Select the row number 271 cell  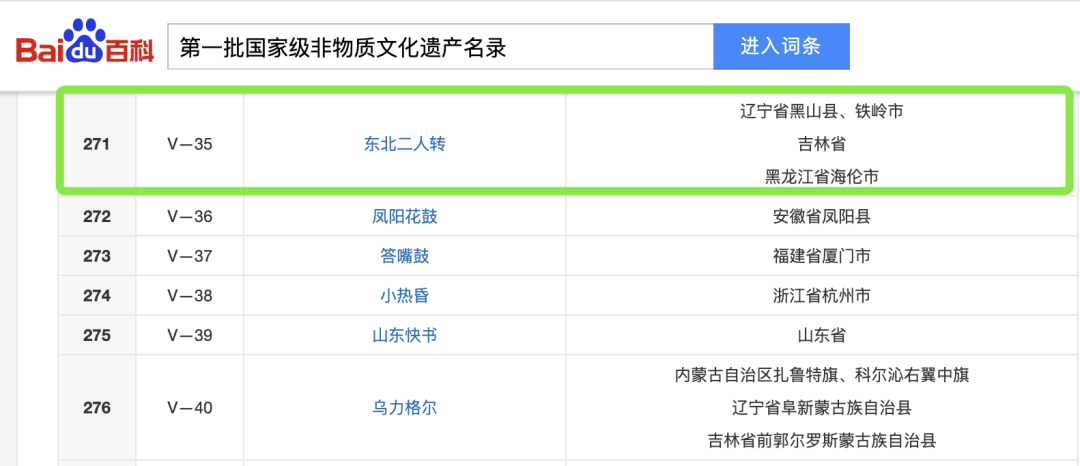click(97, 144)
